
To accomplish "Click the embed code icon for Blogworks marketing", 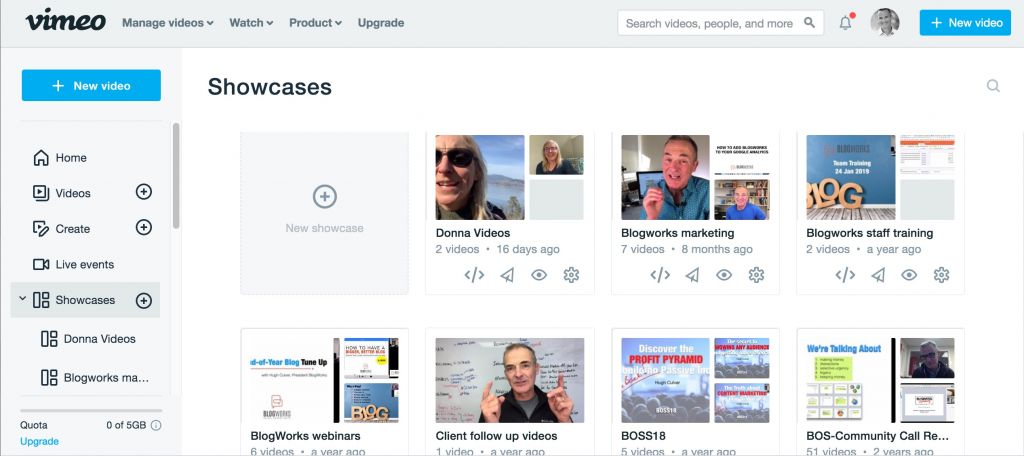I will (x=660, y=275).
